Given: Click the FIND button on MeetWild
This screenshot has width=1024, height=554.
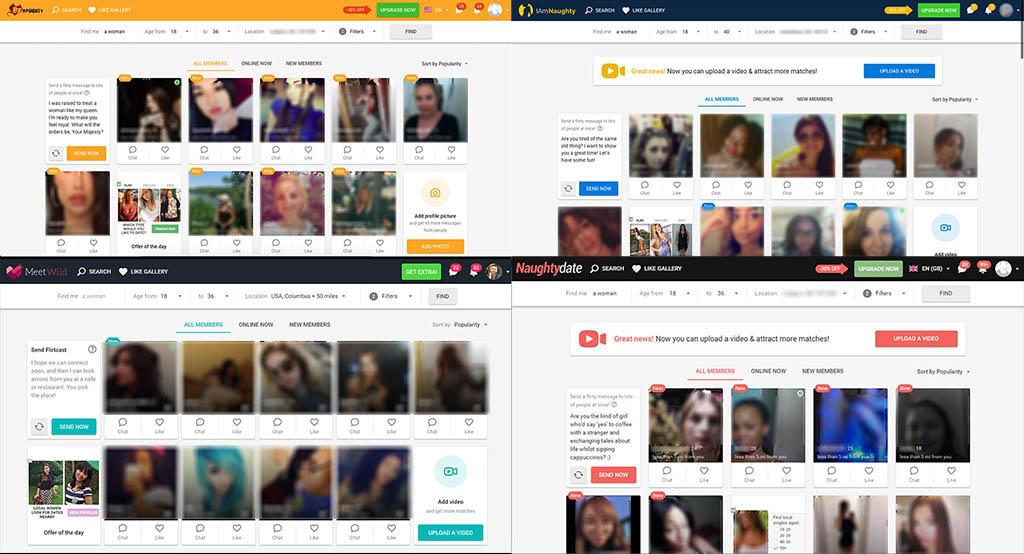Looking at the screenshot, I should (x=442, y=296).
